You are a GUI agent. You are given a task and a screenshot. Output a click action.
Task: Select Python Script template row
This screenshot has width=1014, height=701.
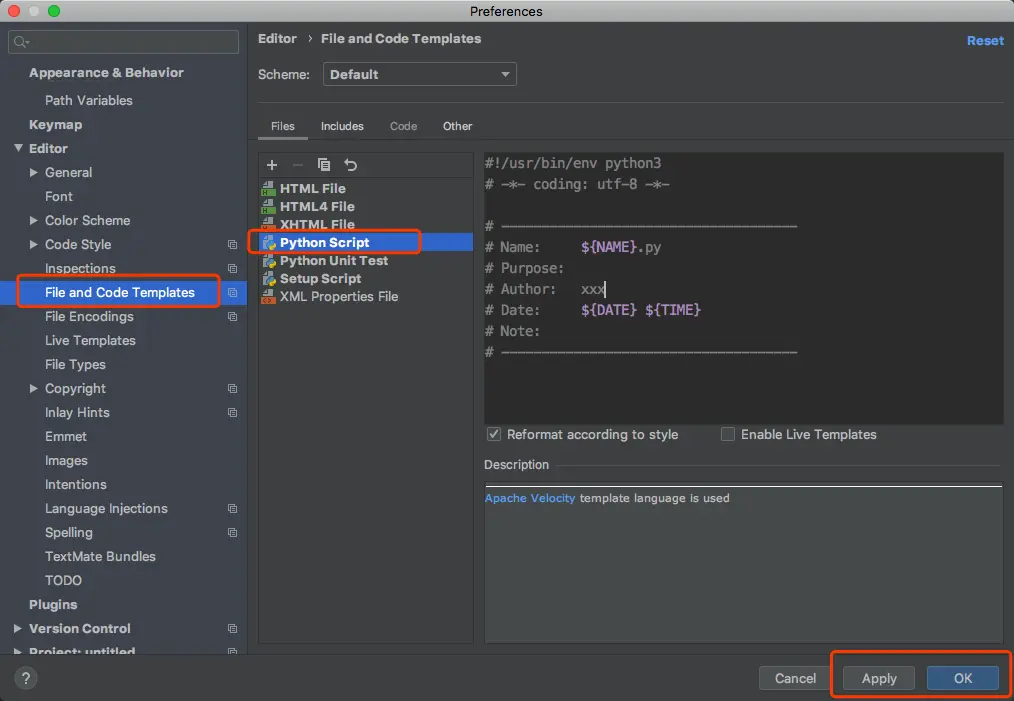click(367, 243)
